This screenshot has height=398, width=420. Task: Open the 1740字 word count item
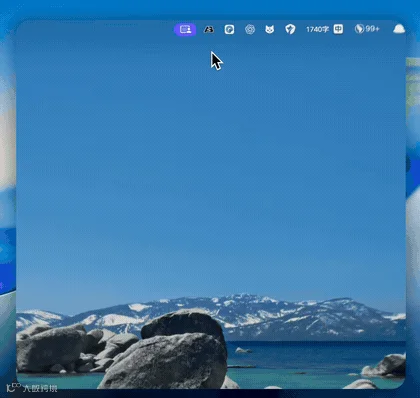coord(318,29)
